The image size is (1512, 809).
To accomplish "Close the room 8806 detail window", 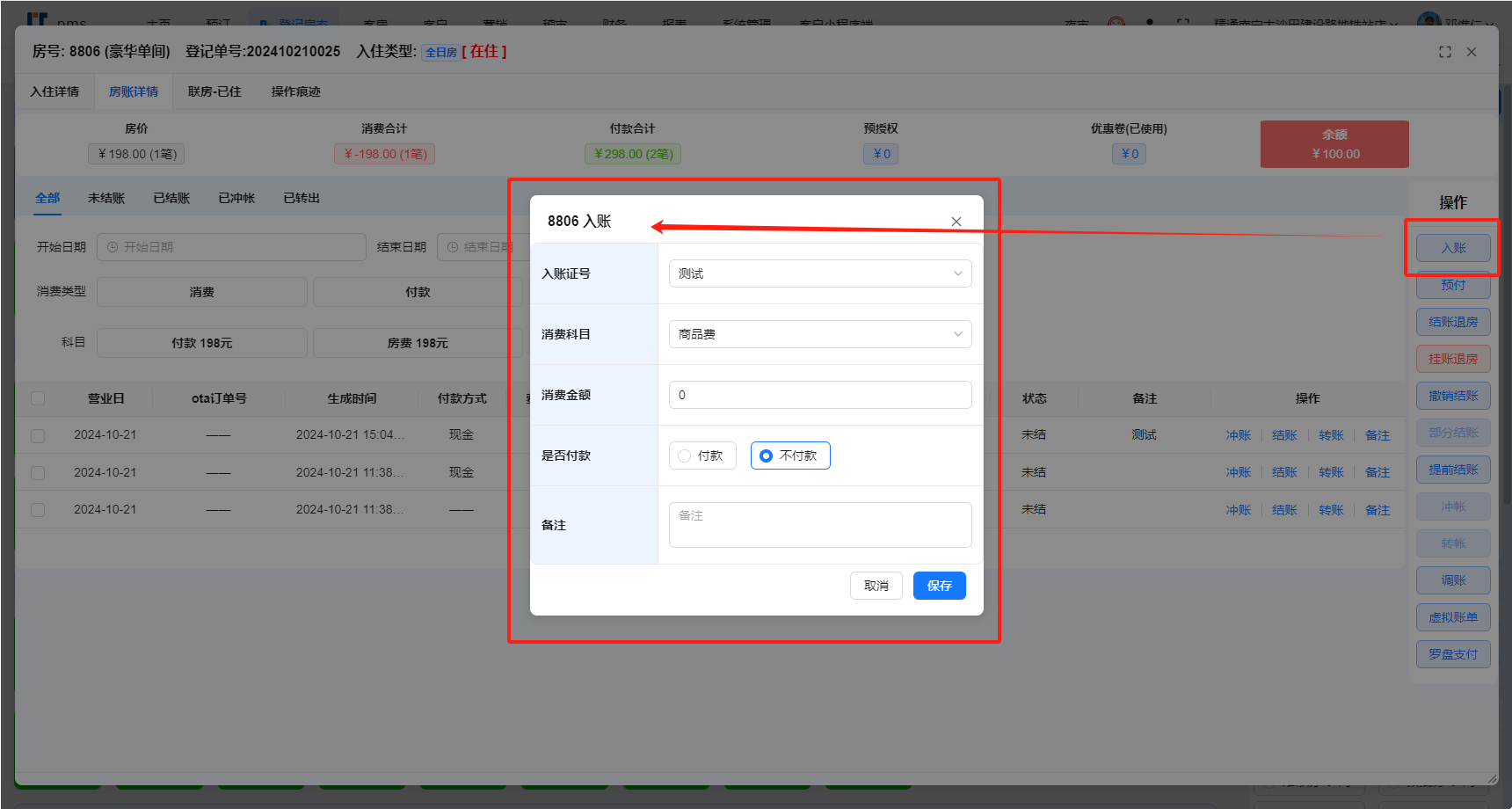I will point(1472,52).
